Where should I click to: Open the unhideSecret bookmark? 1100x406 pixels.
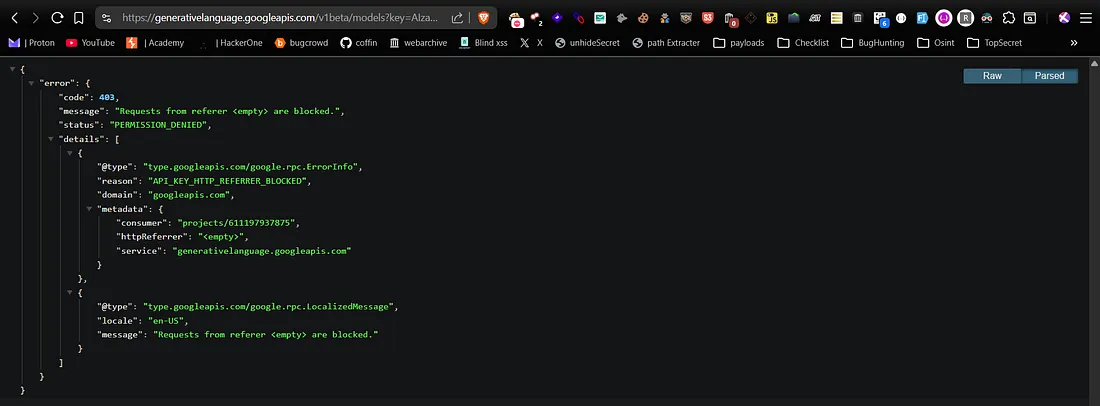tap(587, 43)
